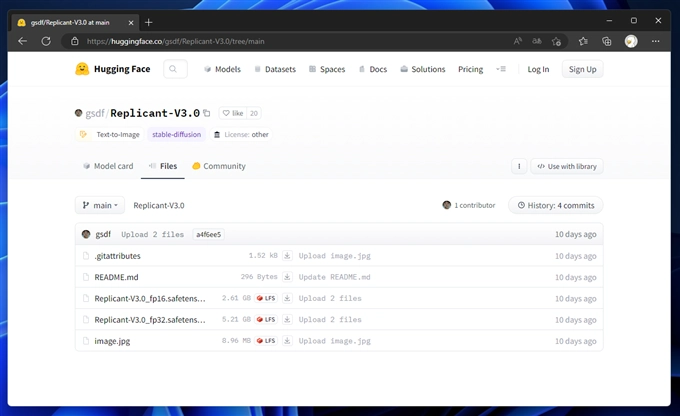The image size is (680, 416).
Task: Click the Sign Up button
Action: click(x=582, y=69)
